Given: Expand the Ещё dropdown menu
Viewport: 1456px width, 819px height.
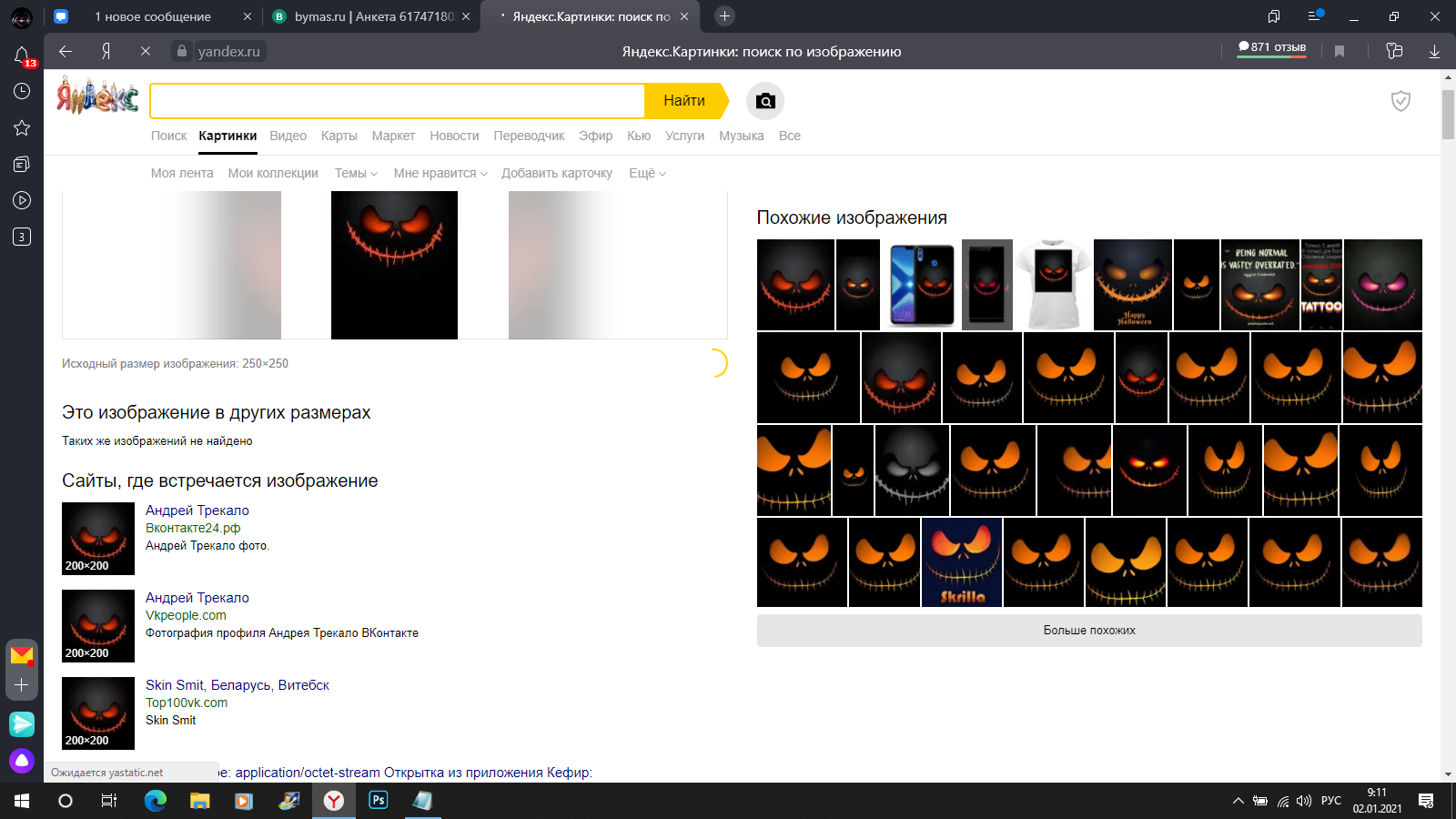Looking at the screenshot, I should pos(647,173).
